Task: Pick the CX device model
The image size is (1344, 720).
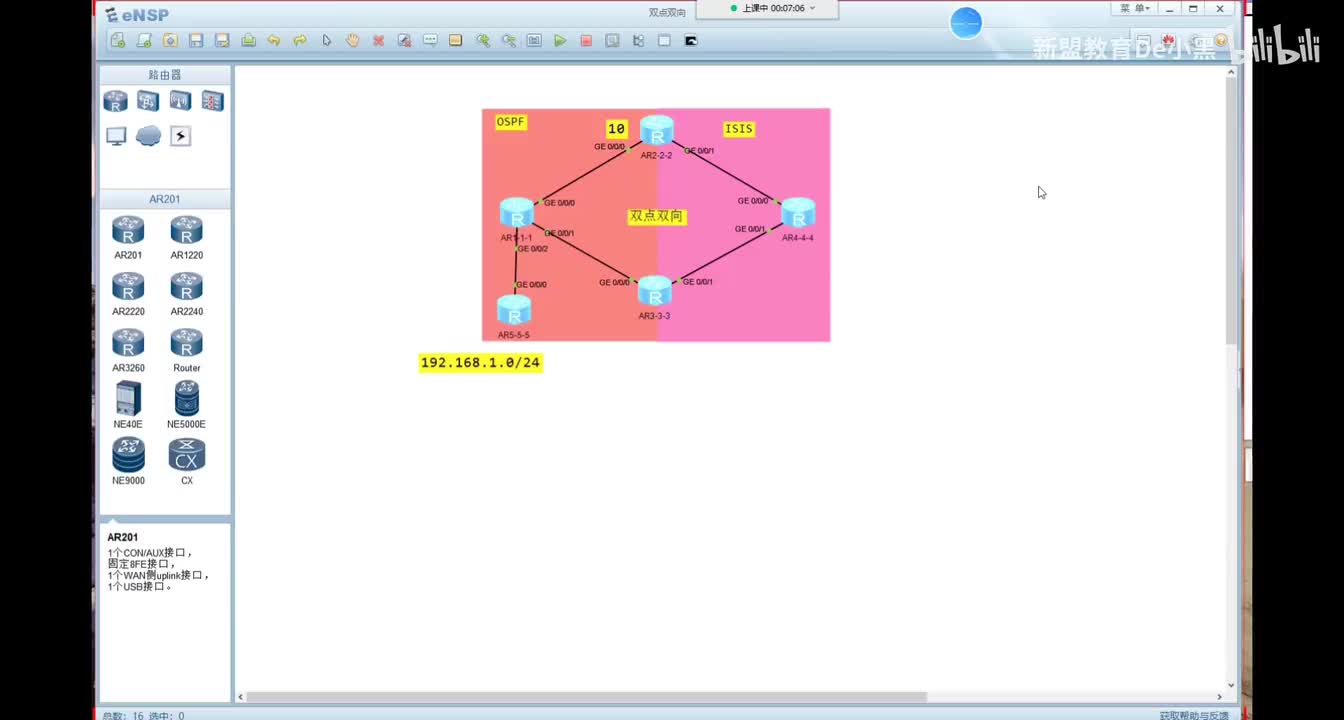Action: [187, 461]
